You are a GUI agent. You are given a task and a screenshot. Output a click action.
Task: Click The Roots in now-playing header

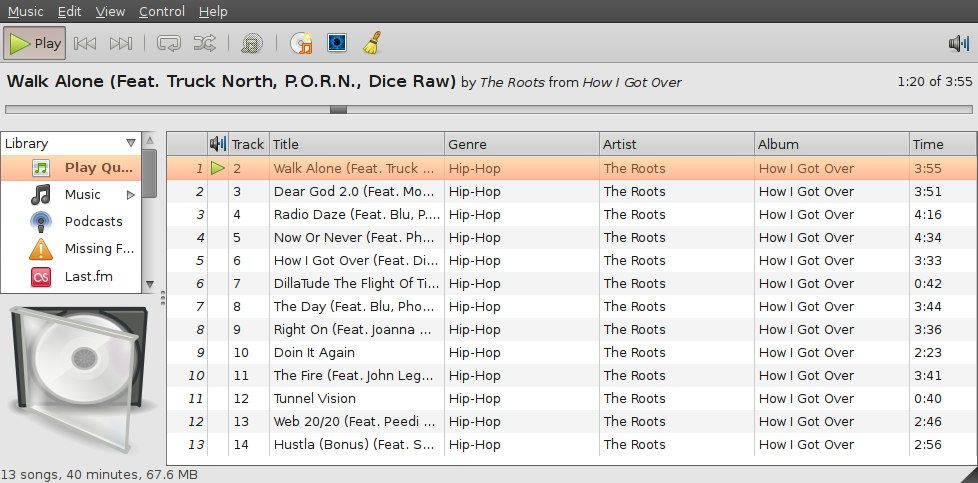click(x=512, y=82)
